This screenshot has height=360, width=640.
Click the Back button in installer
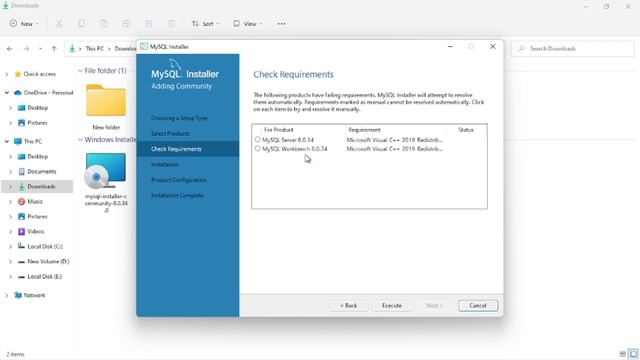(349, 305)
